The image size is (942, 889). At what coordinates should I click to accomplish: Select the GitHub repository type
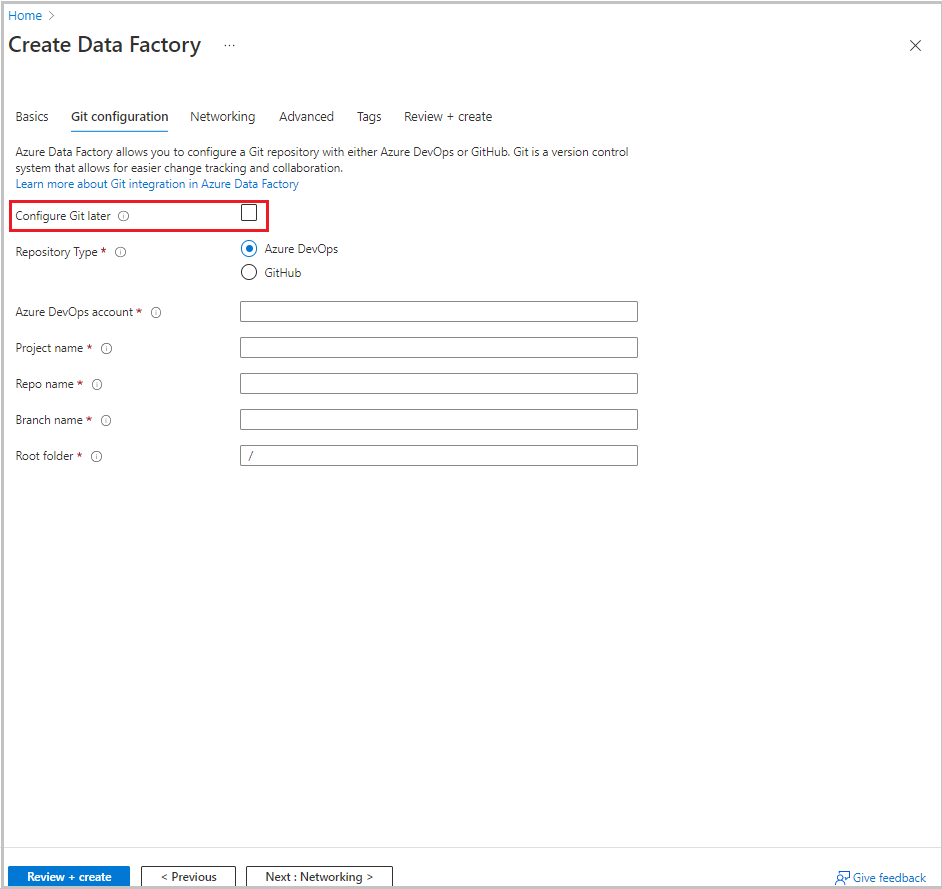point(248,271)
